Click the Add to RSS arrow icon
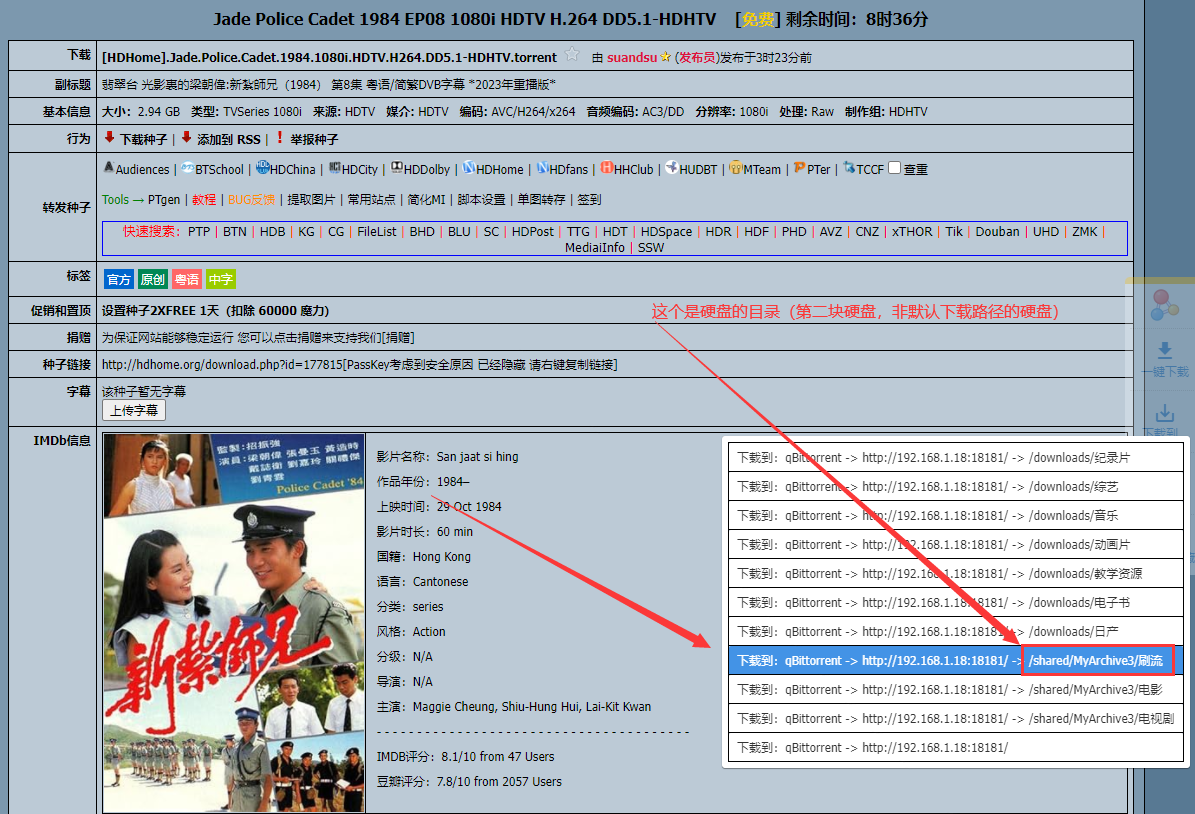Image resolution: width=1195 pixels, height=814 pixels. [186, 137]
